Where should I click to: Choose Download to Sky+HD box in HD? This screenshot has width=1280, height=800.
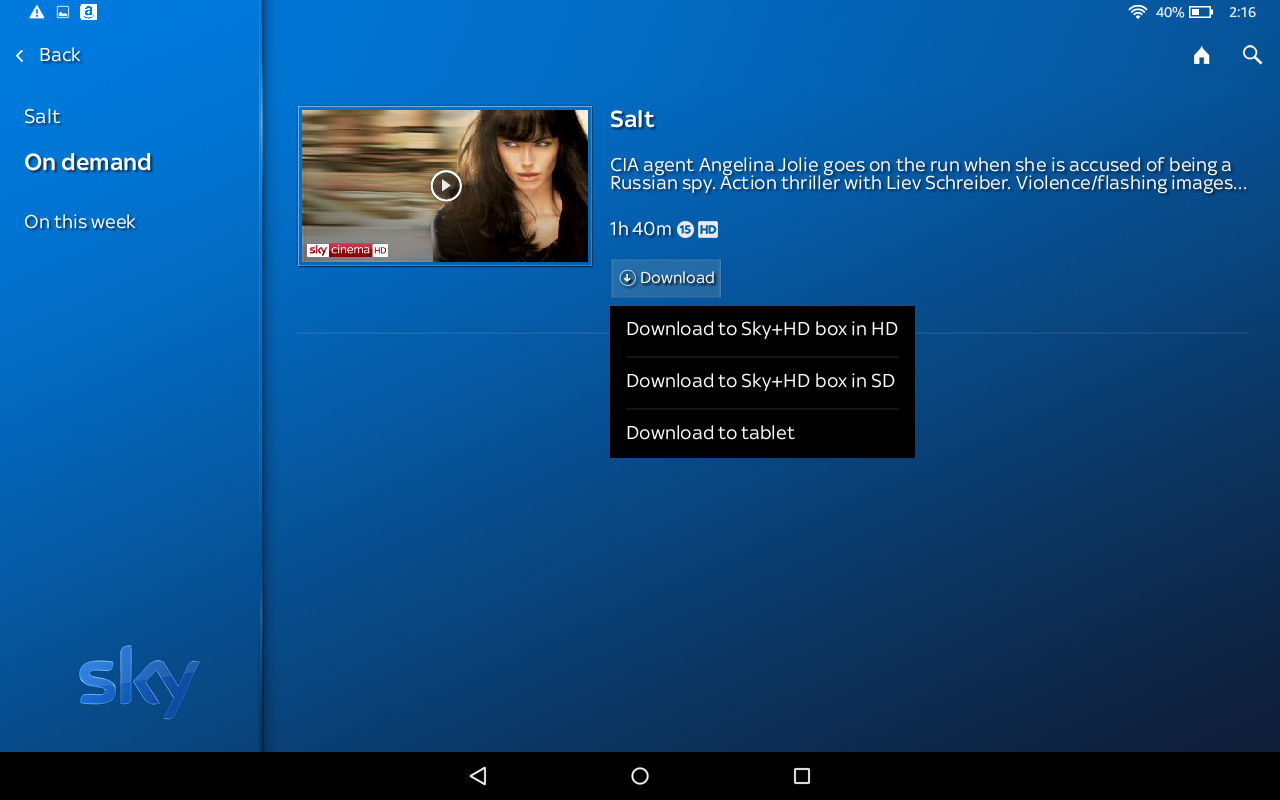(x=762, y=329)
